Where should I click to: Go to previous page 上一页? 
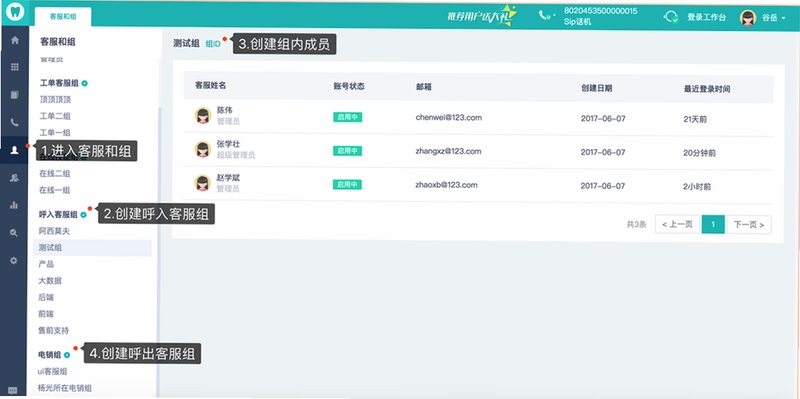[x=677, y=225]
